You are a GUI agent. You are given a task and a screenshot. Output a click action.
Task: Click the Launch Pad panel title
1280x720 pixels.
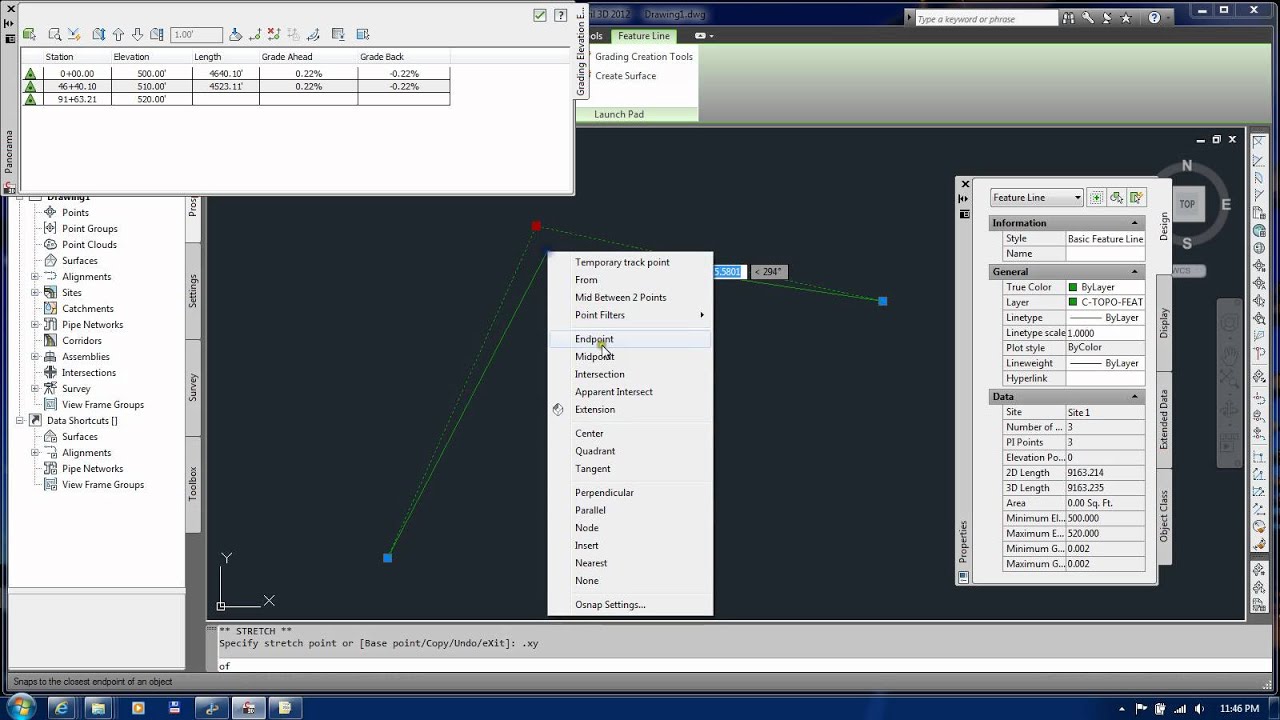(619, 114)
